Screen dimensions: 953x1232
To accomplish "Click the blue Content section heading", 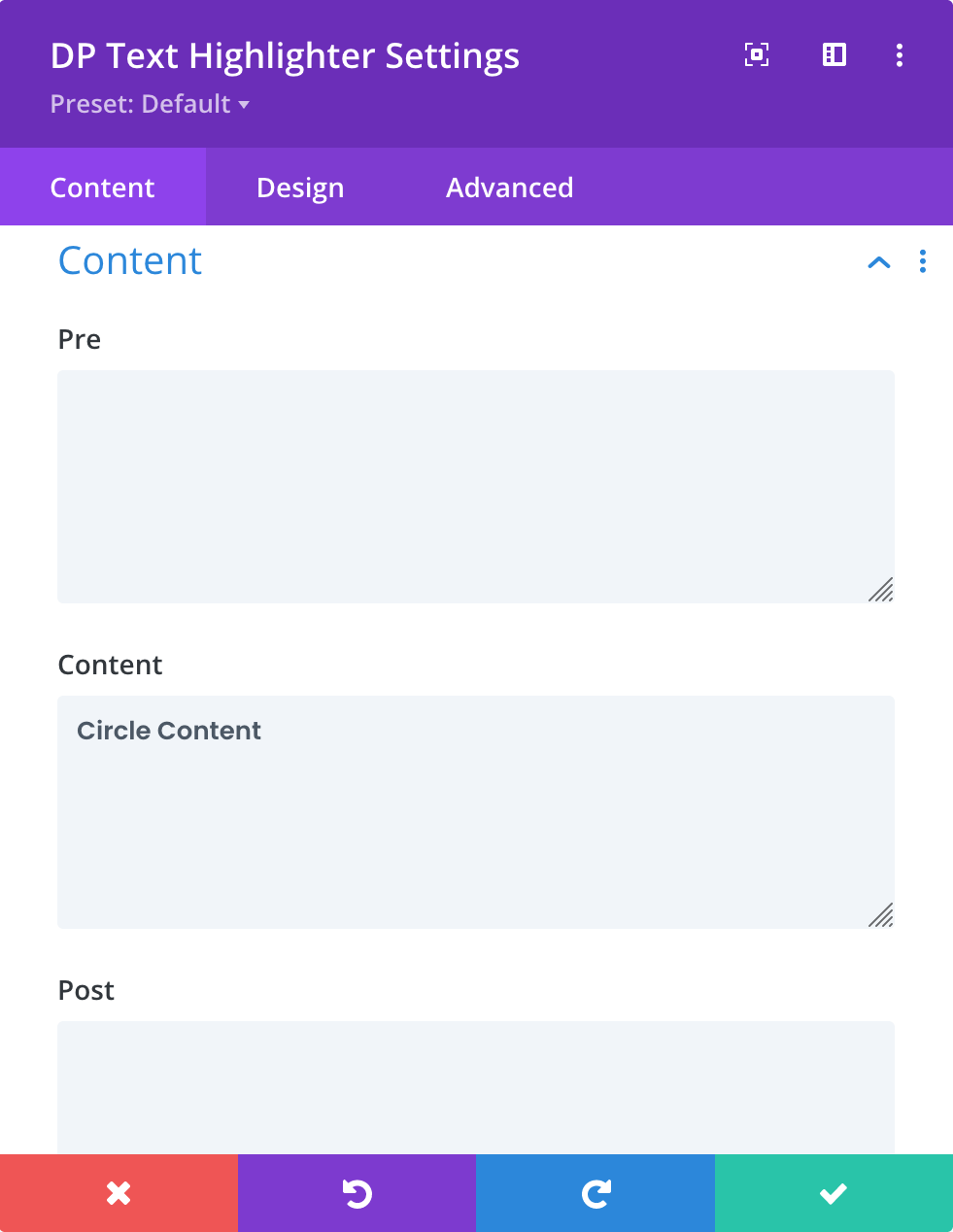I will pos(130,261).
